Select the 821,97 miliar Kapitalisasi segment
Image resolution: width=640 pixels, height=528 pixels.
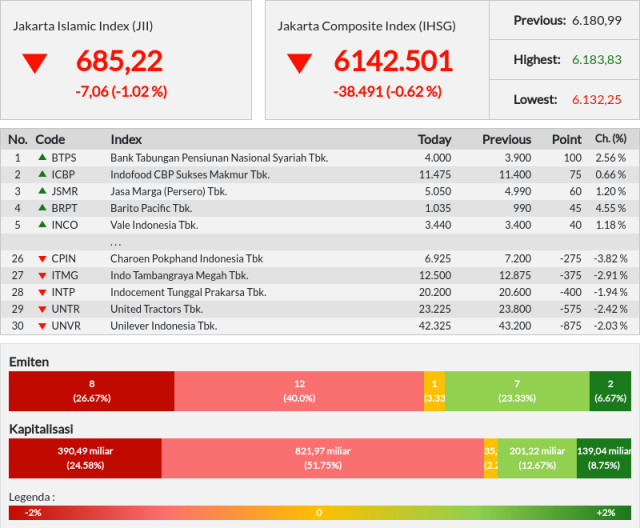323,458
